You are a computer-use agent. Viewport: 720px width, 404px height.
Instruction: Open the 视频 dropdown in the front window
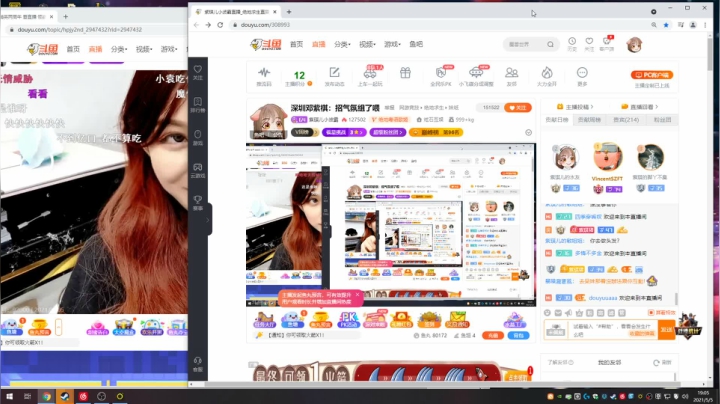[367, 45]
